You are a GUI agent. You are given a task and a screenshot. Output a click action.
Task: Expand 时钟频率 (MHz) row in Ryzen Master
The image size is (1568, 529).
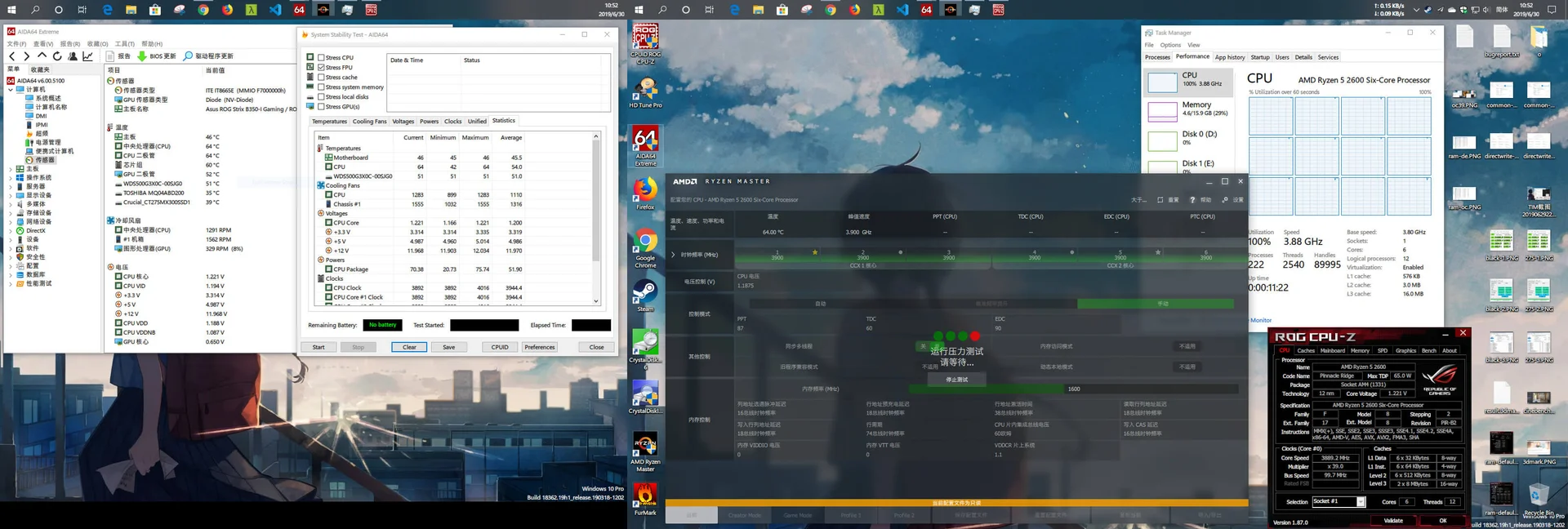[674, 255]
